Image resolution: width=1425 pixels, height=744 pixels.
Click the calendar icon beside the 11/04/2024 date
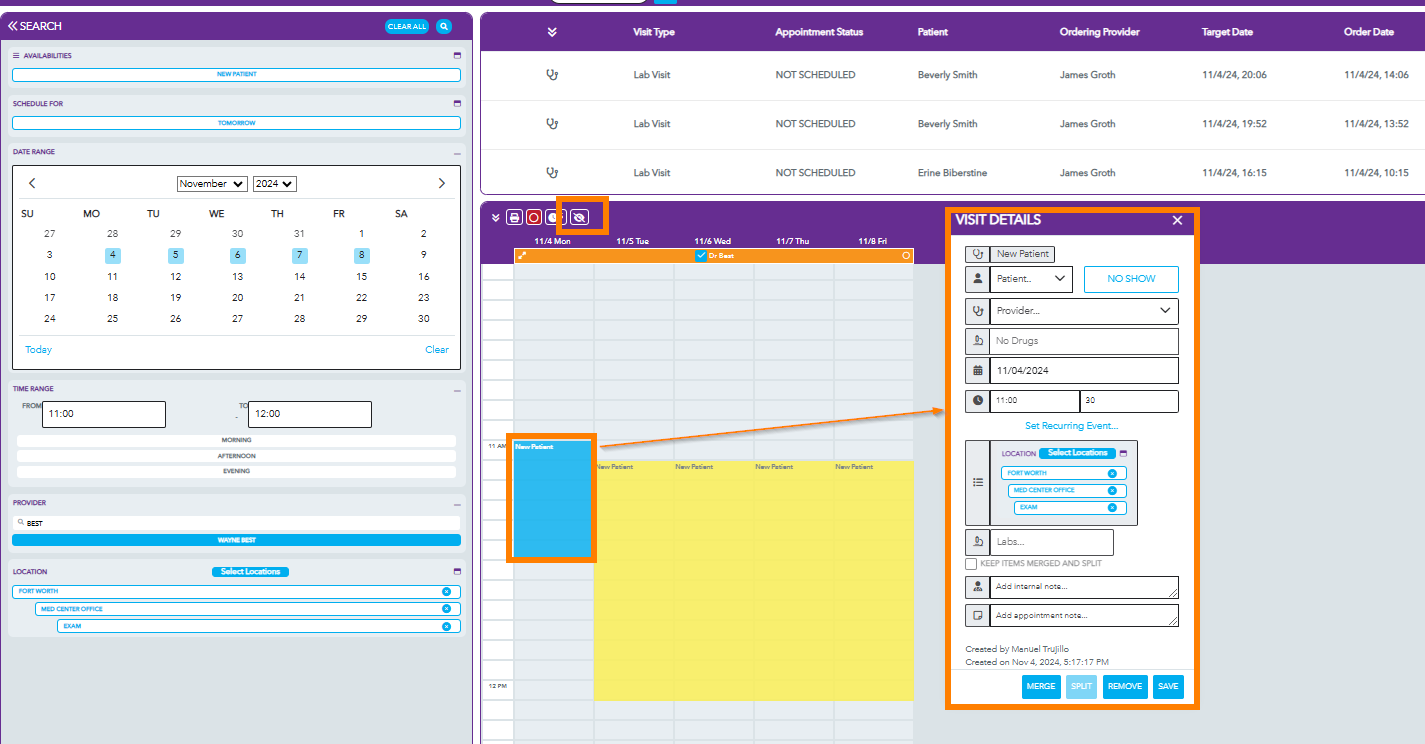[977, 370]
